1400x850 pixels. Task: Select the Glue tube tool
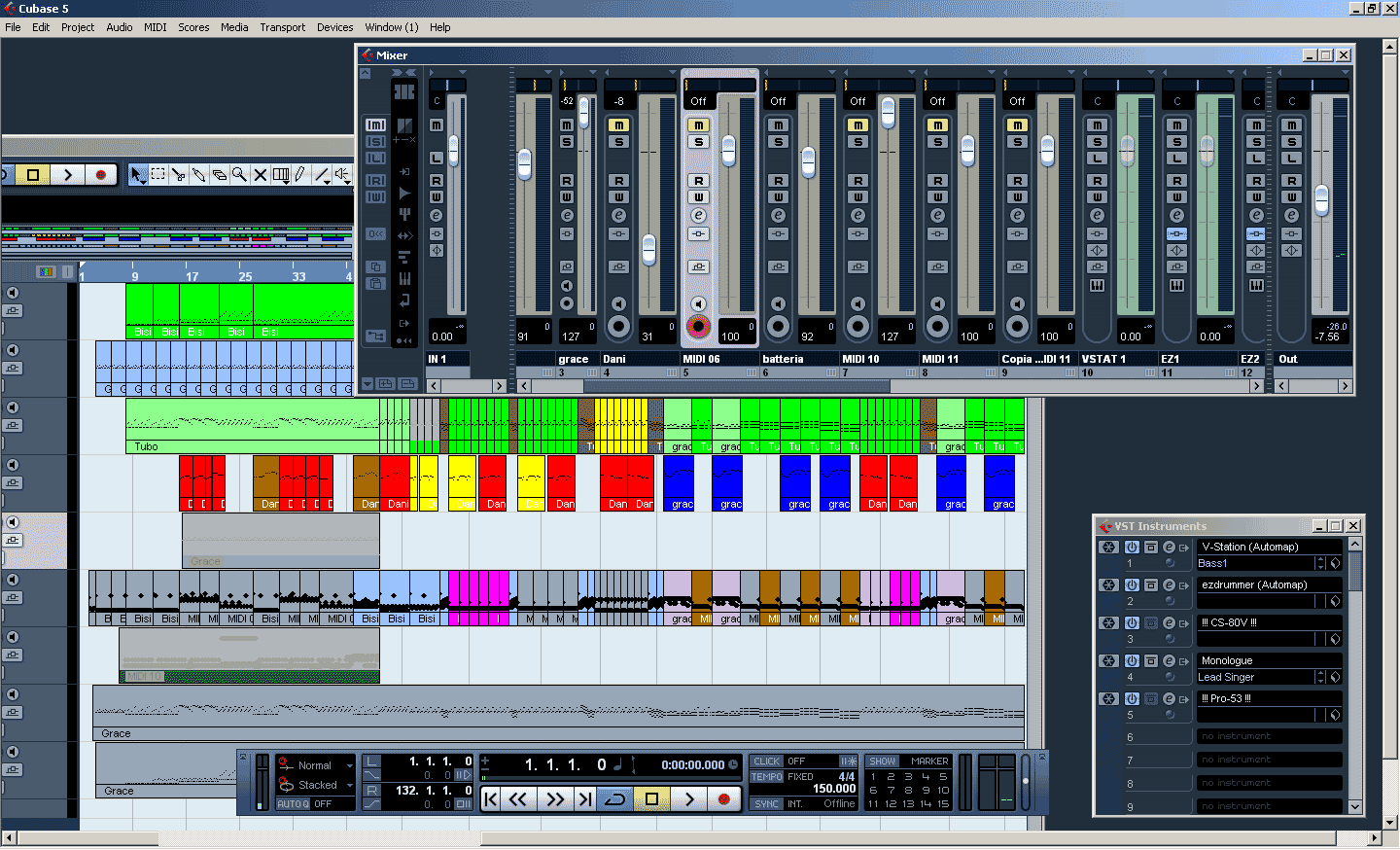(199, 175)
